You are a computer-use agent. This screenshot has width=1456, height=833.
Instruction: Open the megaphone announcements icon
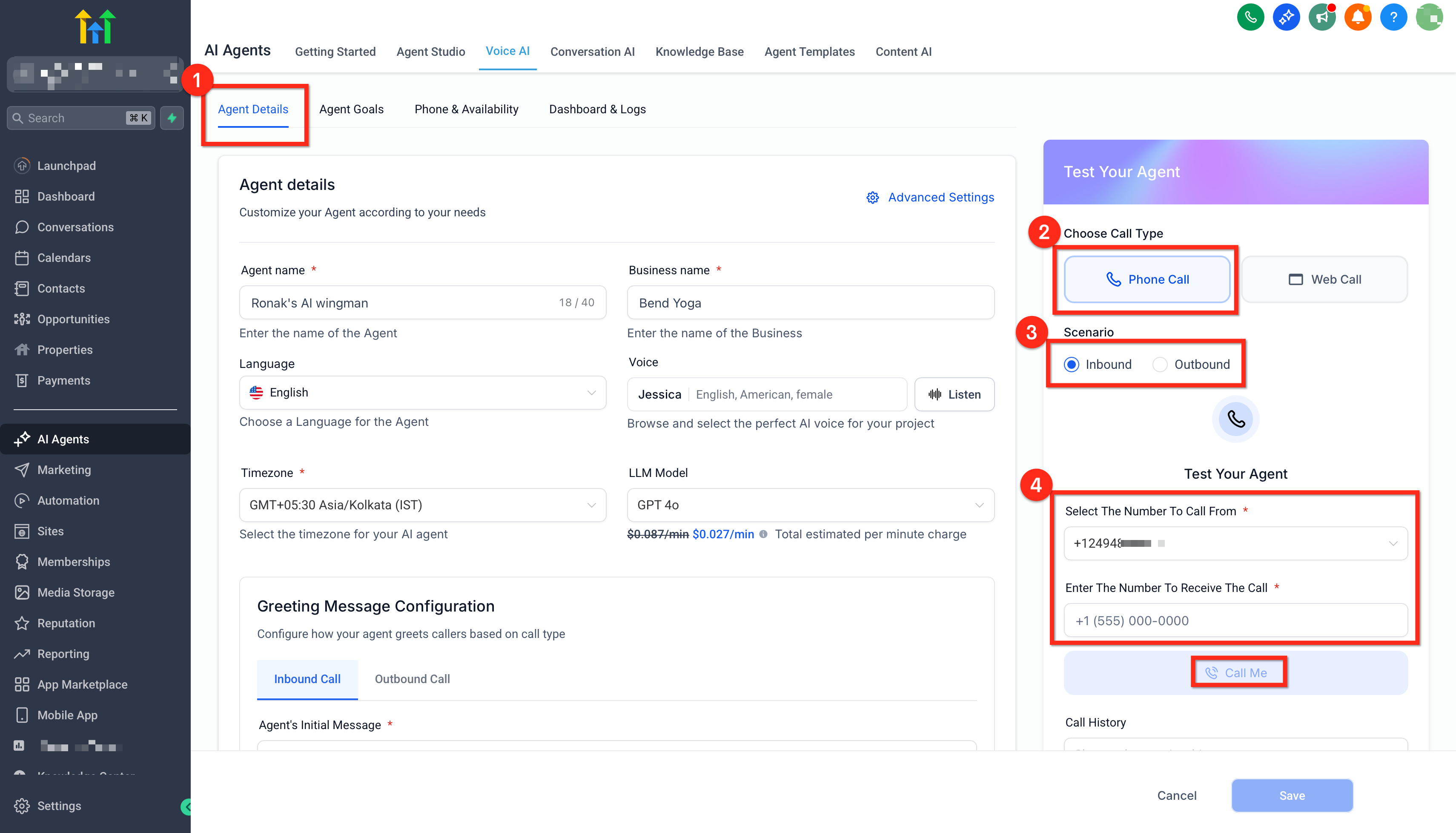coord(1321,17)
